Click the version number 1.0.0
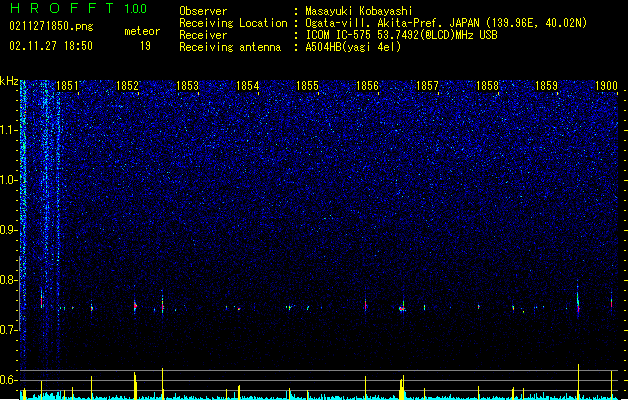Screen dimensions: 629x400 pyautogui.click(x=135, y=9)
